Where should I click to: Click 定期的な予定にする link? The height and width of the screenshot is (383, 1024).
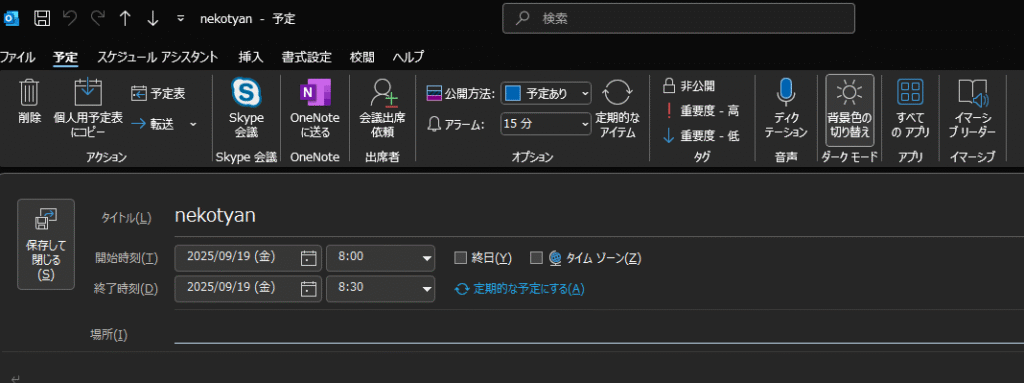520,289
